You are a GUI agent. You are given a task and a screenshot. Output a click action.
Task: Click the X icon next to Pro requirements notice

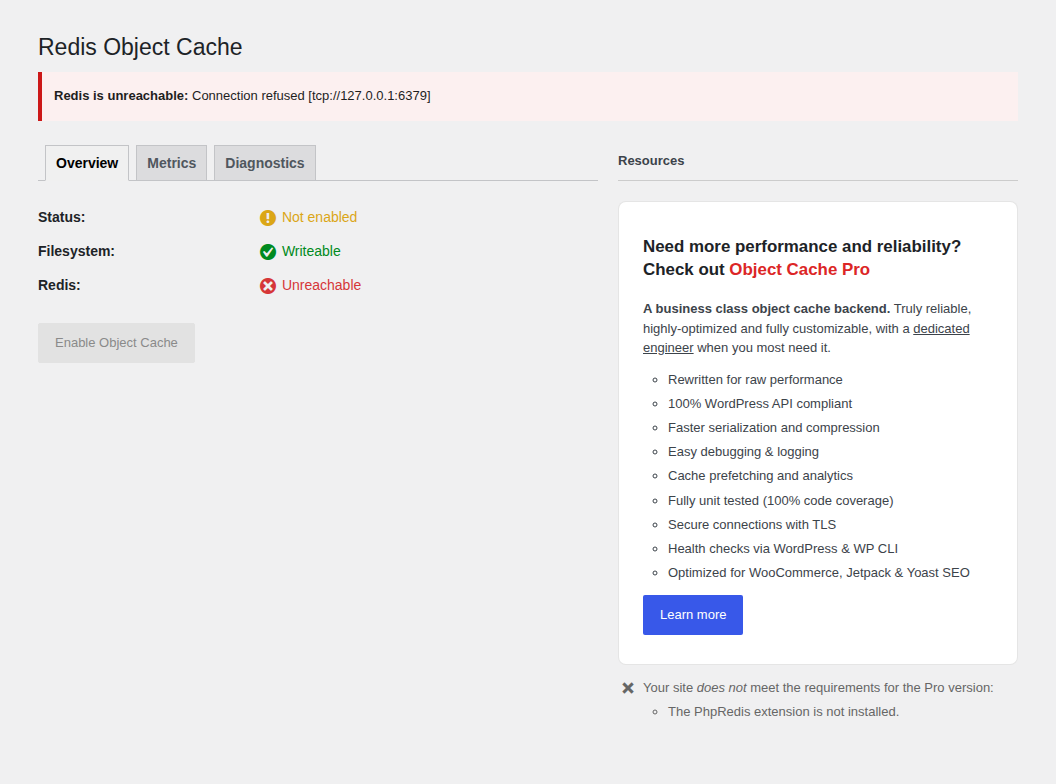[628, 688]
